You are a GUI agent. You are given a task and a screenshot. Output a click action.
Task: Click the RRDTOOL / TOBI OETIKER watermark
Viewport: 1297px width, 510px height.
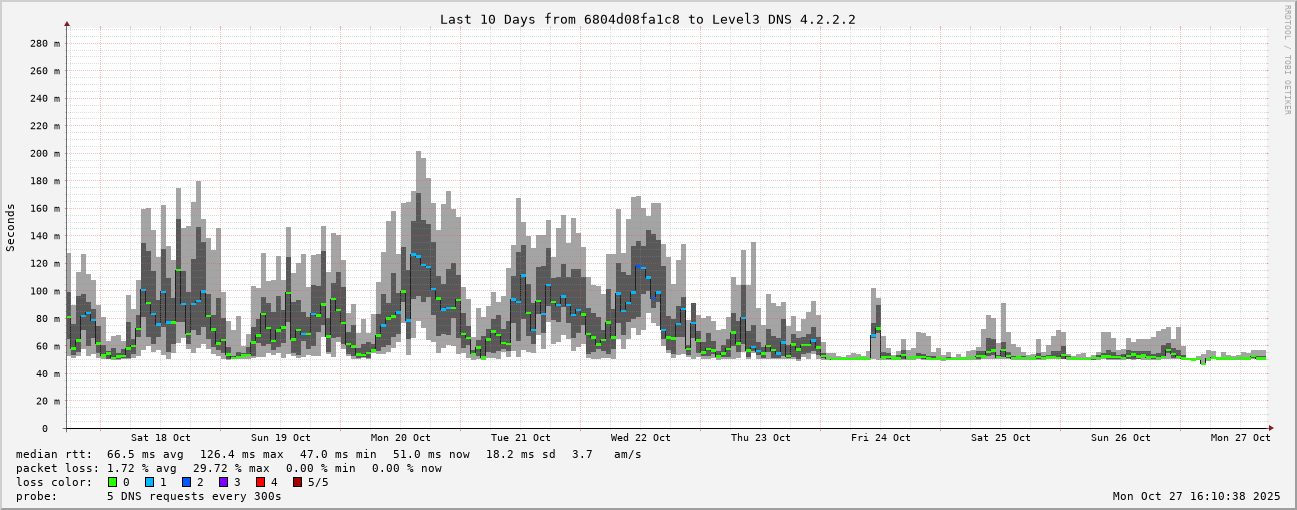click(1287, 60)
